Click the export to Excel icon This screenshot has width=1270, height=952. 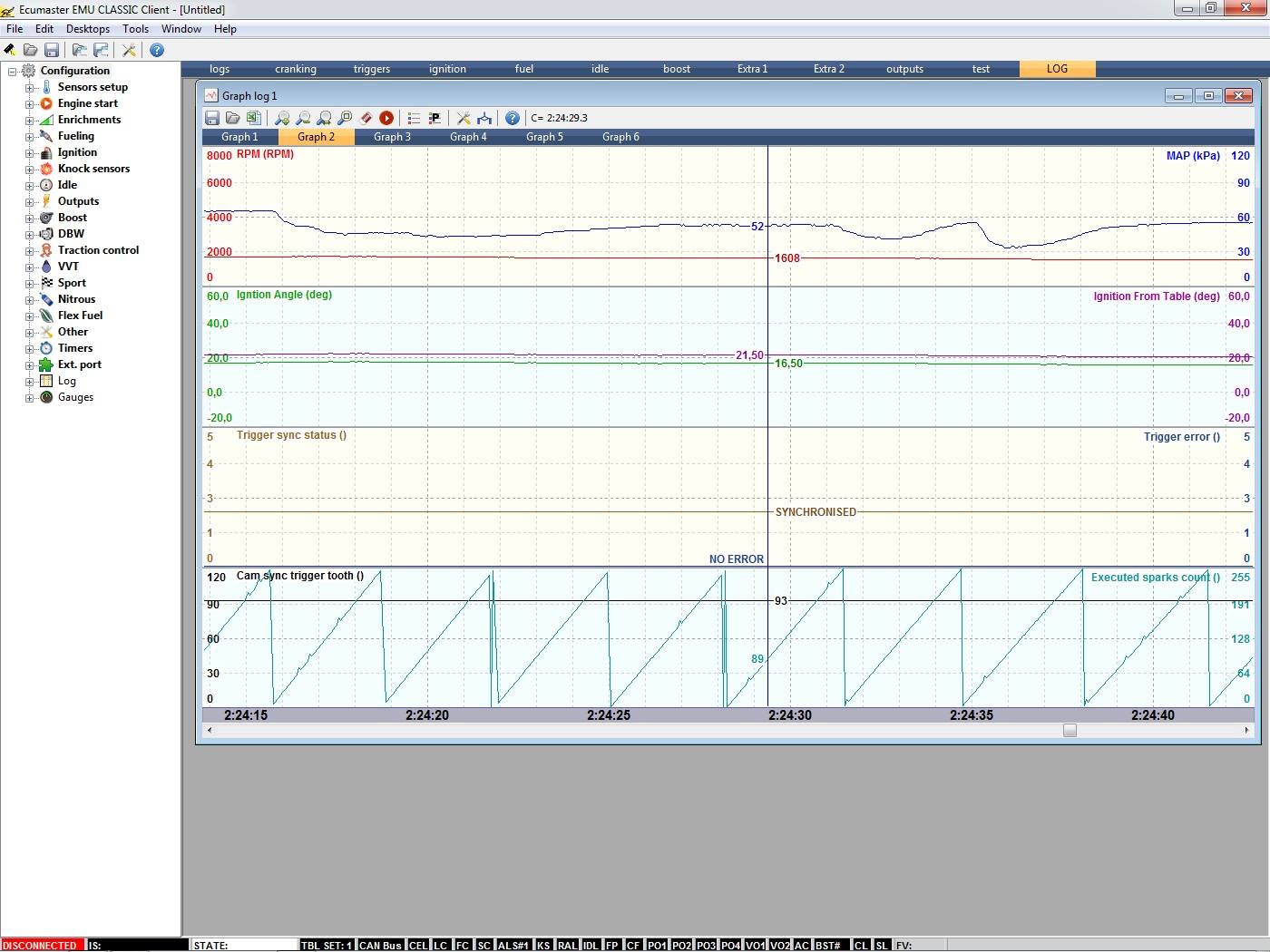[254, 118]
